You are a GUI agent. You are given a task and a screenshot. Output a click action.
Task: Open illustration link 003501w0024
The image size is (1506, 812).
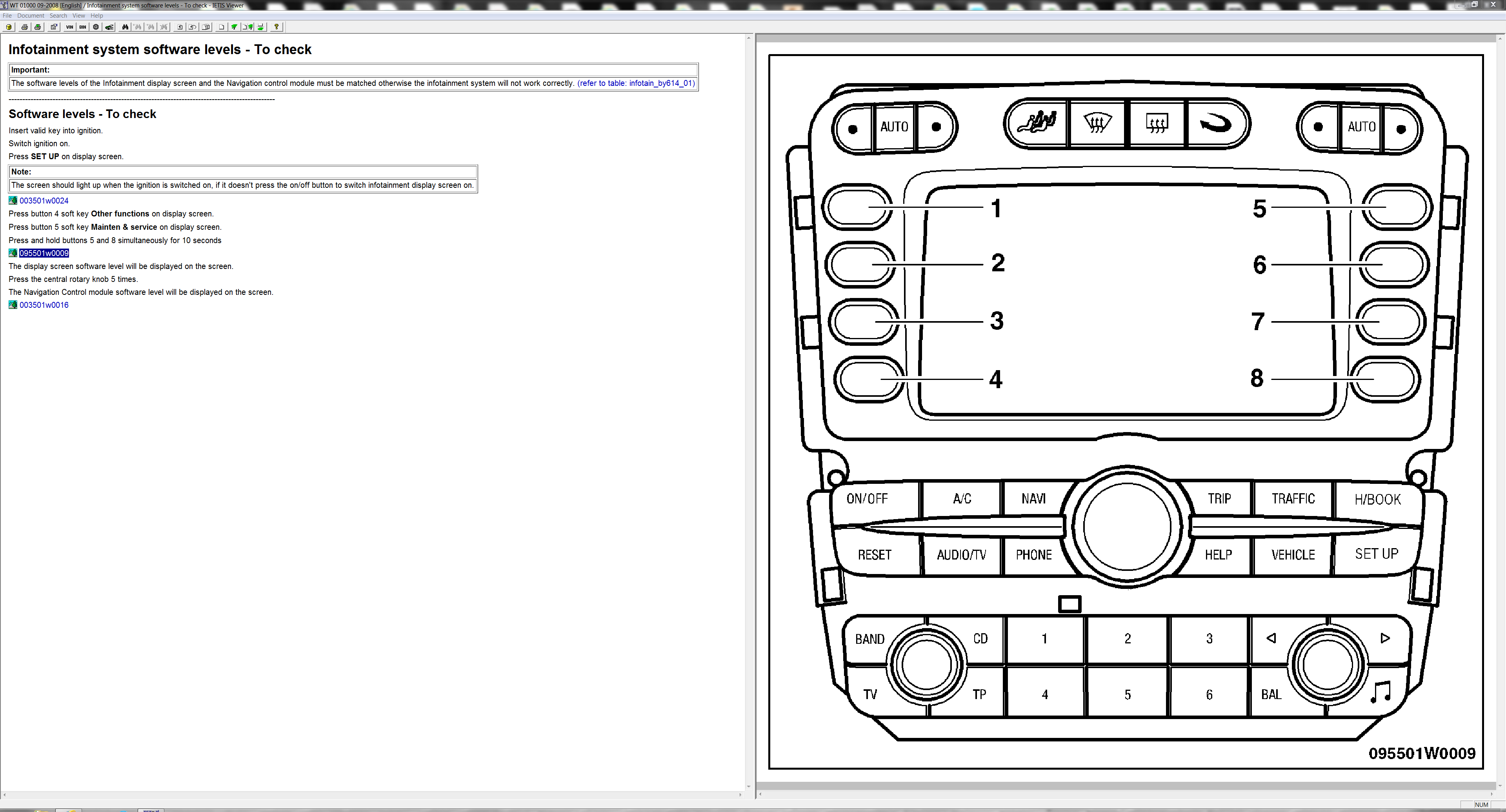44,200
